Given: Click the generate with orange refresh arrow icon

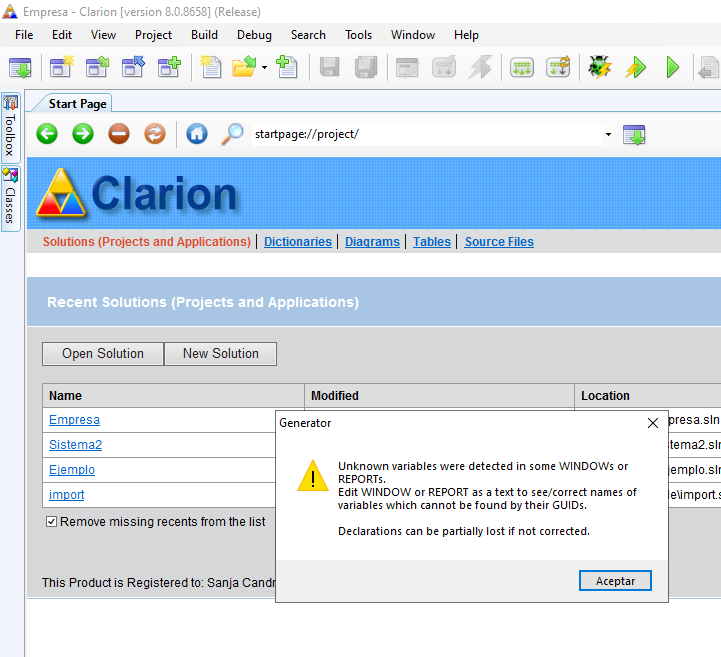Looking at the screenshot, I should point(558,67).
